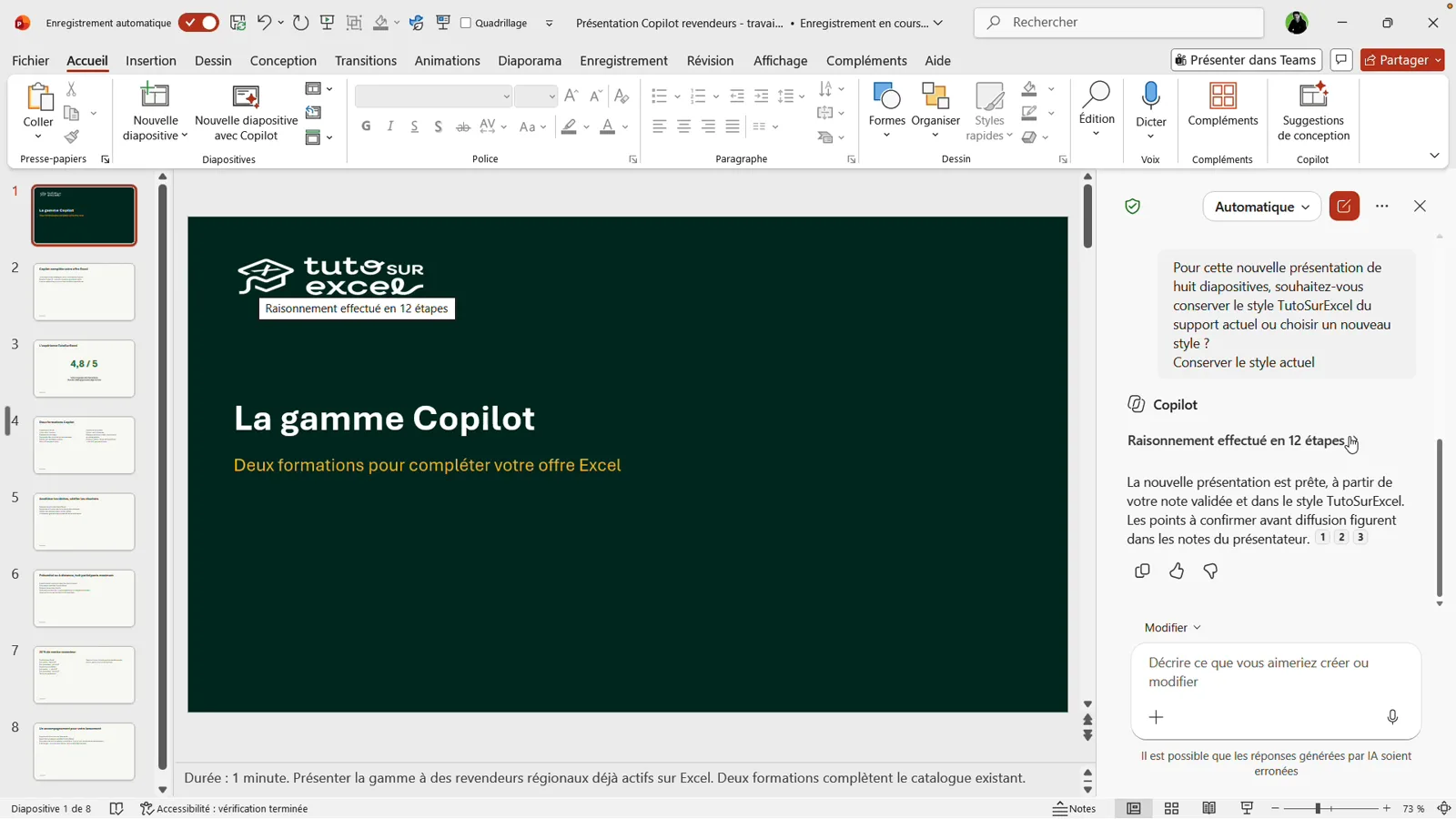Click the microphone in Copilot prompt box
Image resolution: width=1456 pixels, height=819 pixels.
pos(1392,717)
